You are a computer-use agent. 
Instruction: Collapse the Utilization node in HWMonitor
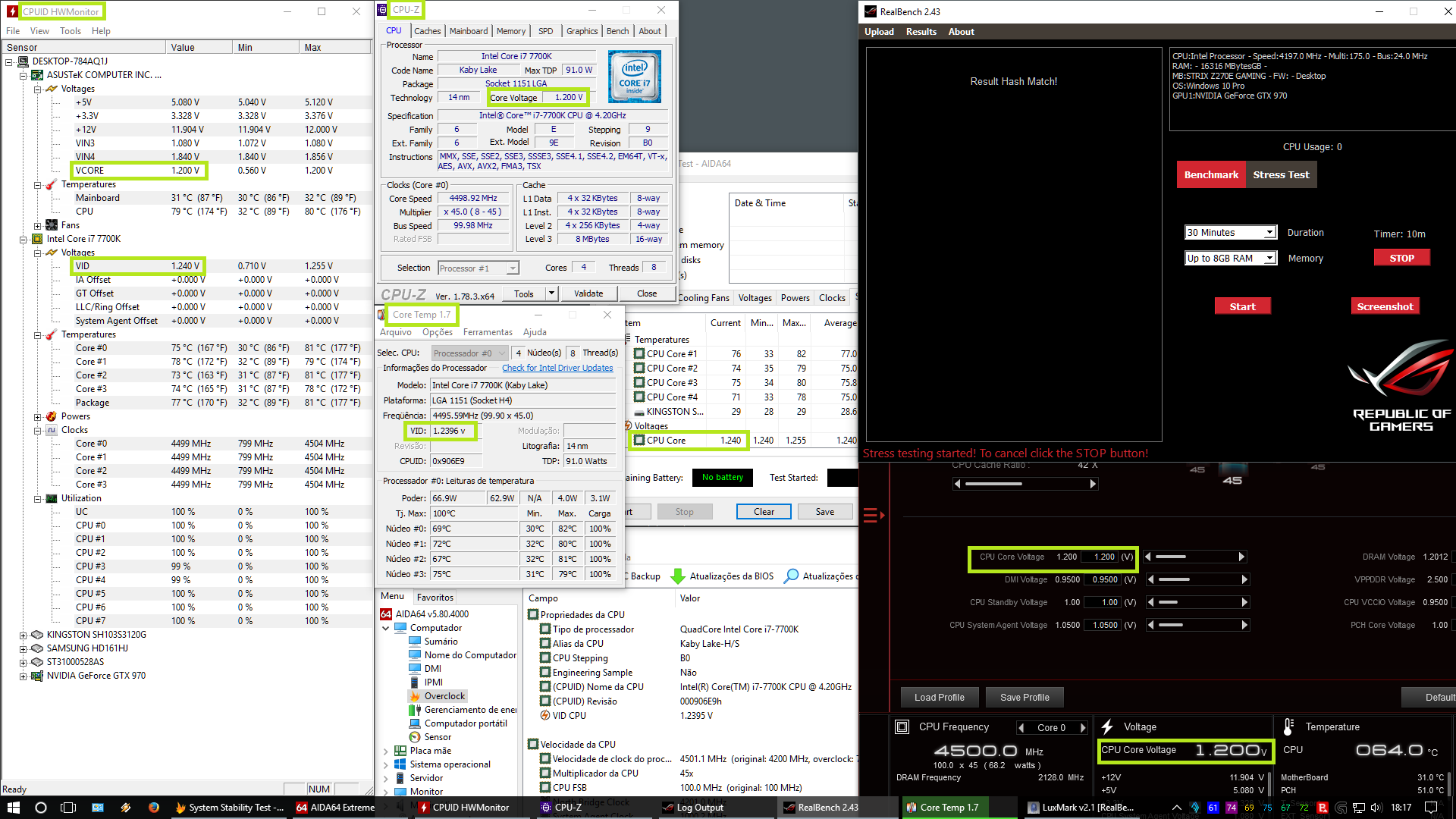37,498
